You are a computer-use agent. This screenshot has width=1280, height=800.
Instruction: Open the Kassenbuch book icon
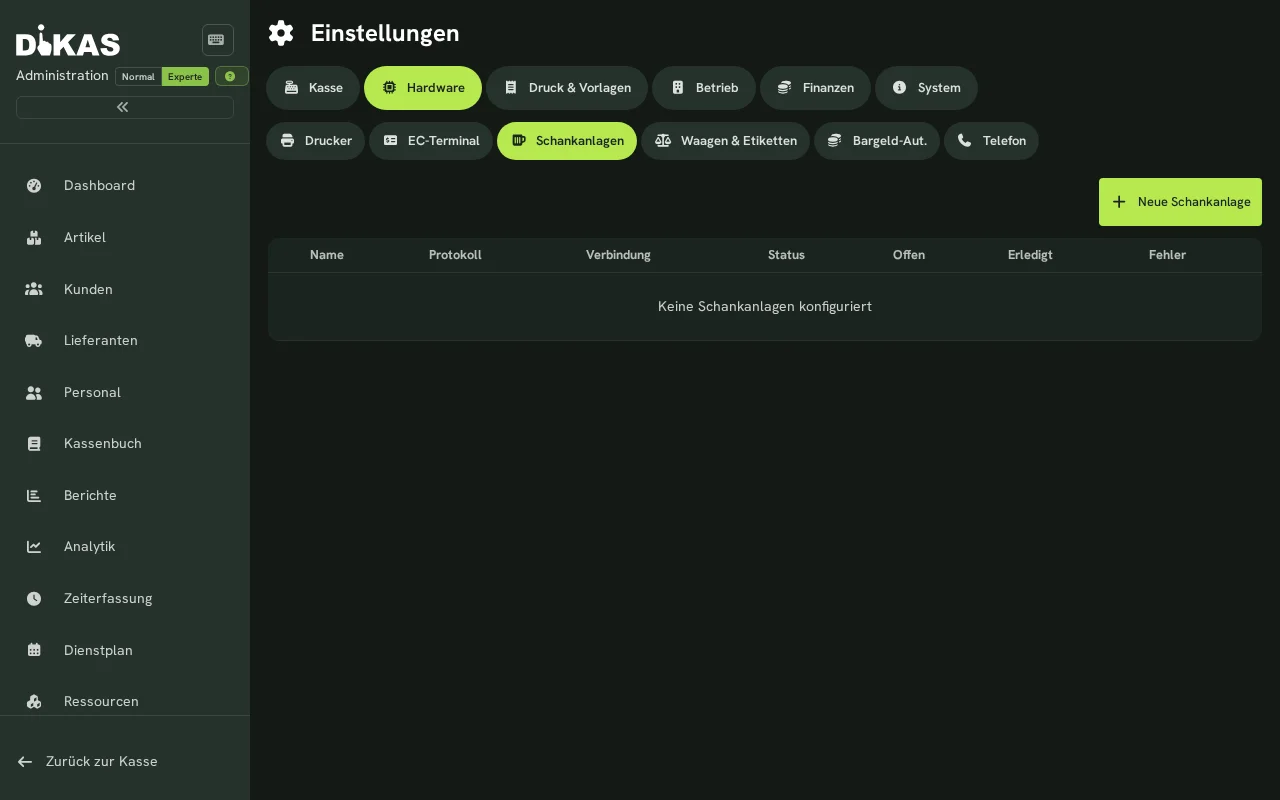click(34, 443)
